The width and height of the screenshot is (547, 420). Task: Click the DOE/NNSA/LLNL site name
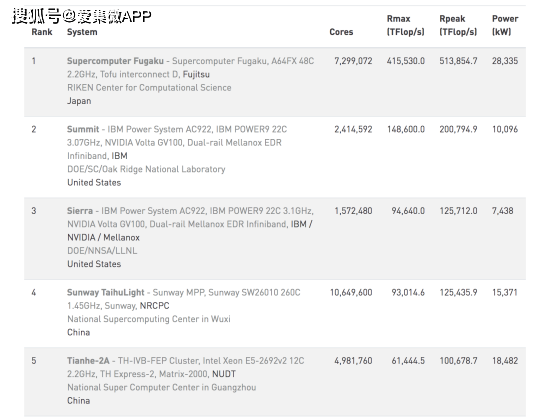click(x=102, y=251)
